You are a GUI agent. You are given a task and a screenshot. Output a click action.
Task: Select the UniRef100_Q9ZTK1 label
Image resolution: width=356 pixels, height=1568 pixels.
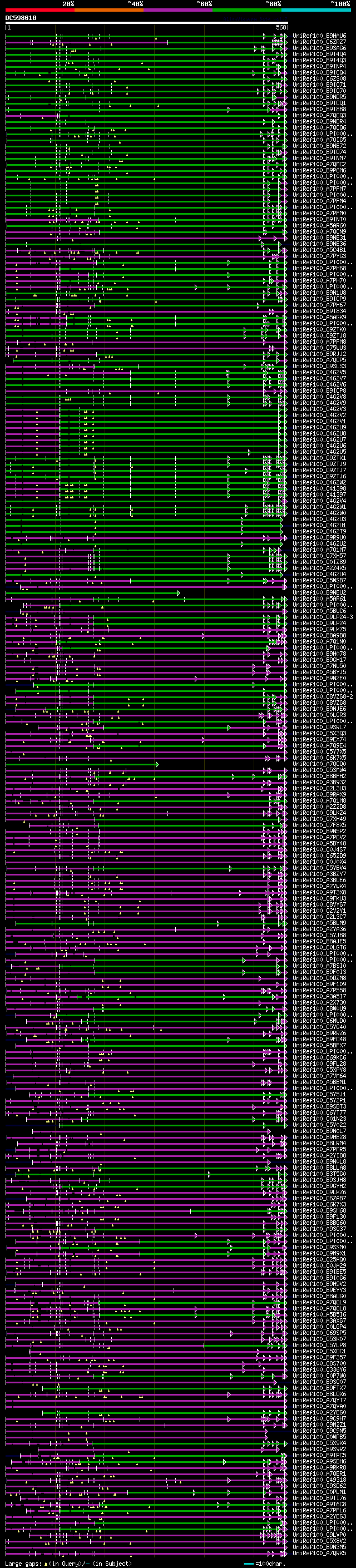[x=319, y=458]
